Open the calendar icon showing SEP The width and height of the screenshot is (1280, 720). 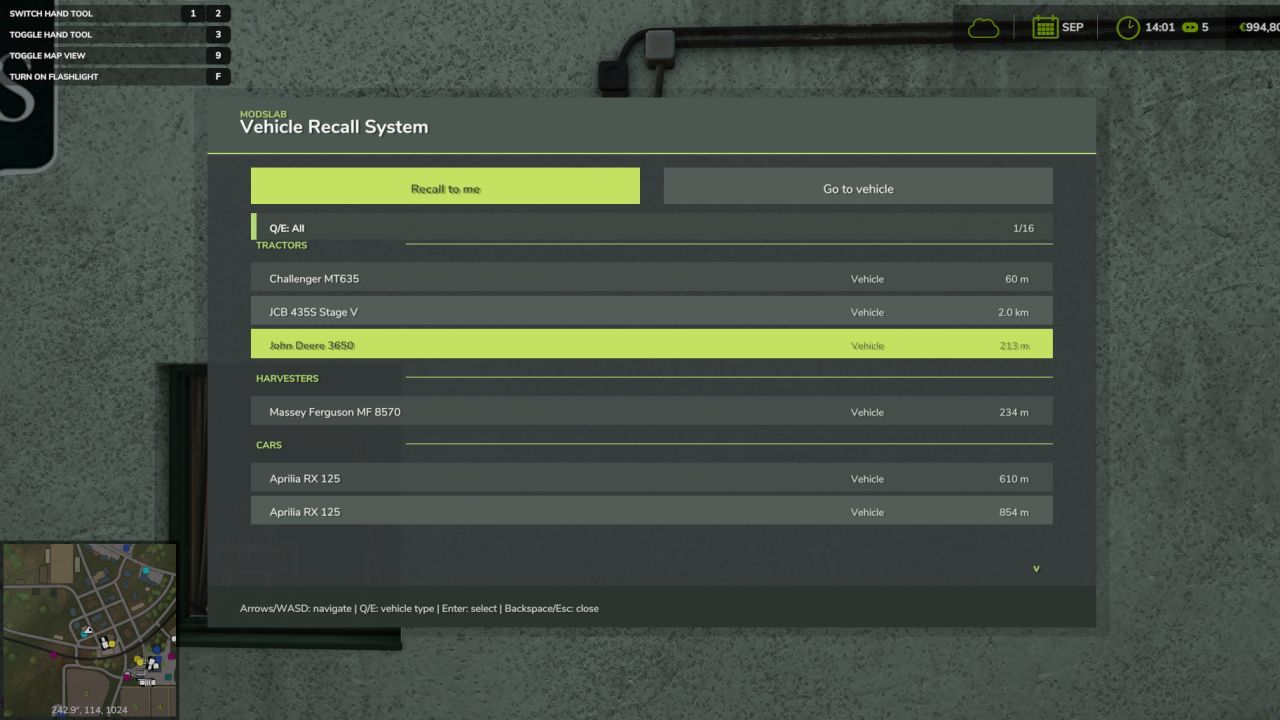(1043, 26)
